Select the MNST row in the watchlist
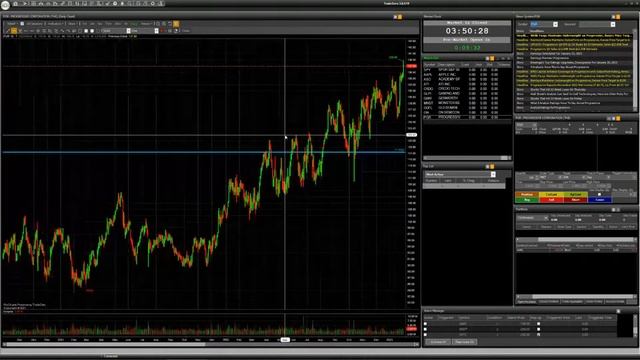The width and height of the screenshot is (640, 360). click(x=467, y=103)
